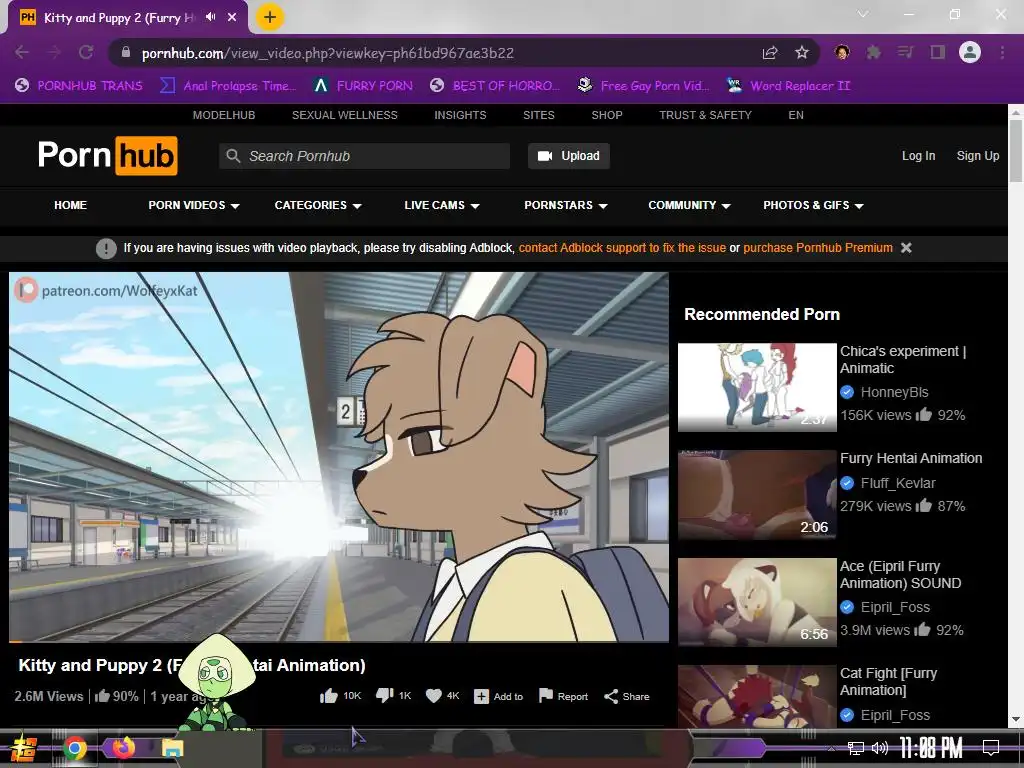Screen dimensions: 1024x768
Task: Open the browser side panel icon
Action: pyautogui.click(x=938, y=52)
